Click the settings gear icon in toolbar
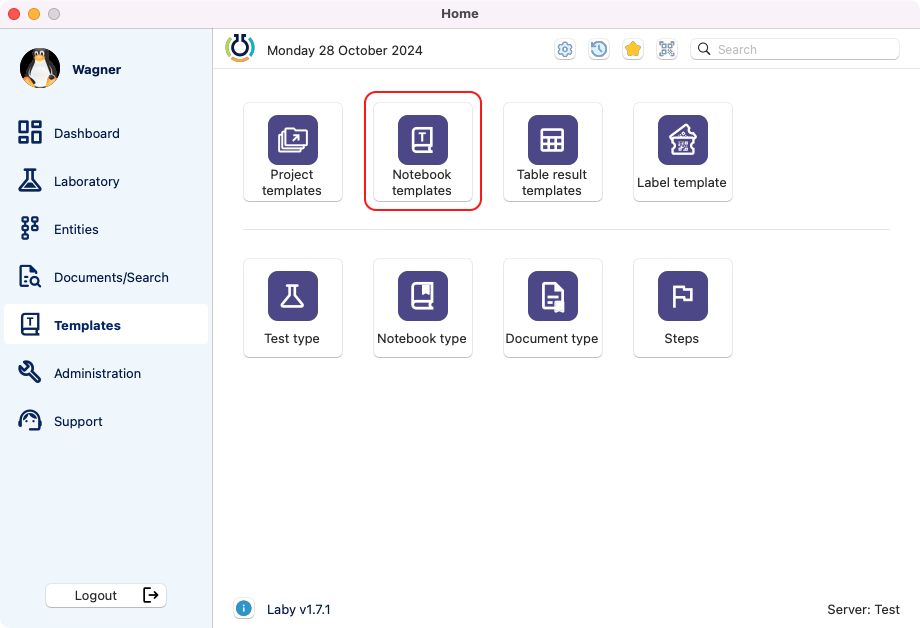The image size is (920, 628). pyautogui.click(x=565, y=49)
